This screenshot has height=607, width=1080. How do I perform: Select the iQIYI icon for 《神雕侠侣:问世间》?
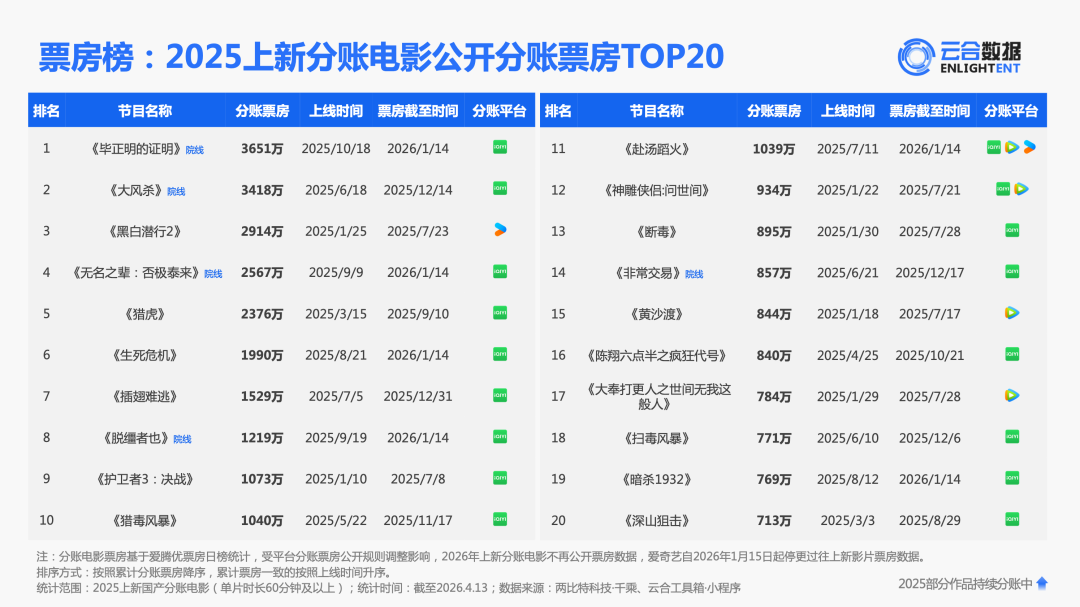coord(1004,189)
